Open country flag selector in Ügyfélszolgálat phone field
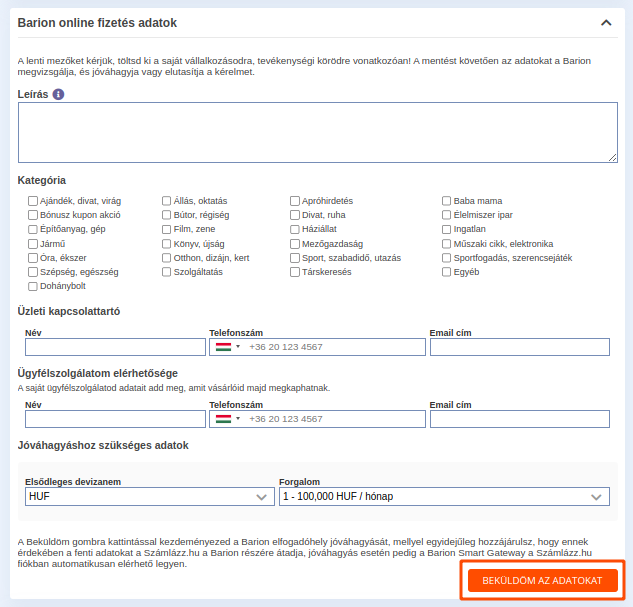 (x=228, y=419)
